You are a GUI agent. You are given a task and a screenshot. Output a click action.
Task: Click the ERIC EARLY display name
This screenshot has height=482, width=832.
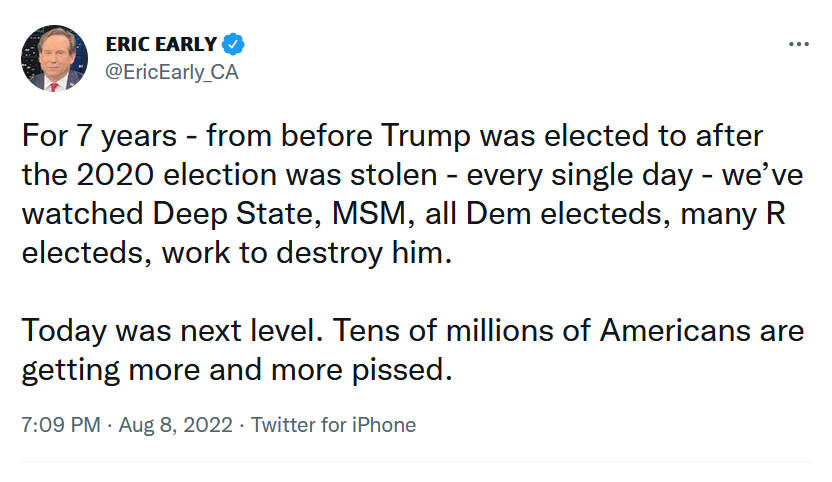click(x=161, y=44)
